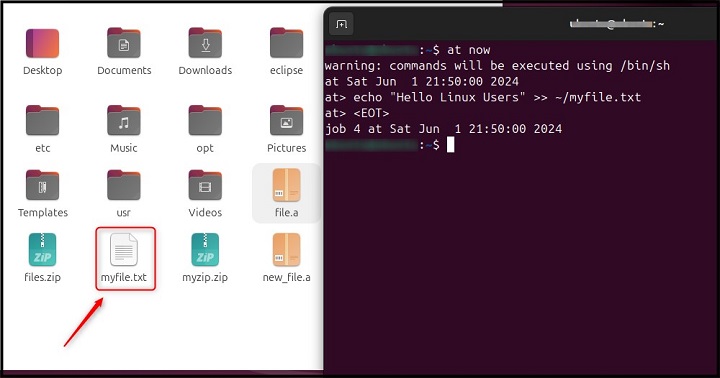Open a new terminal tab button

click(341, 24)
